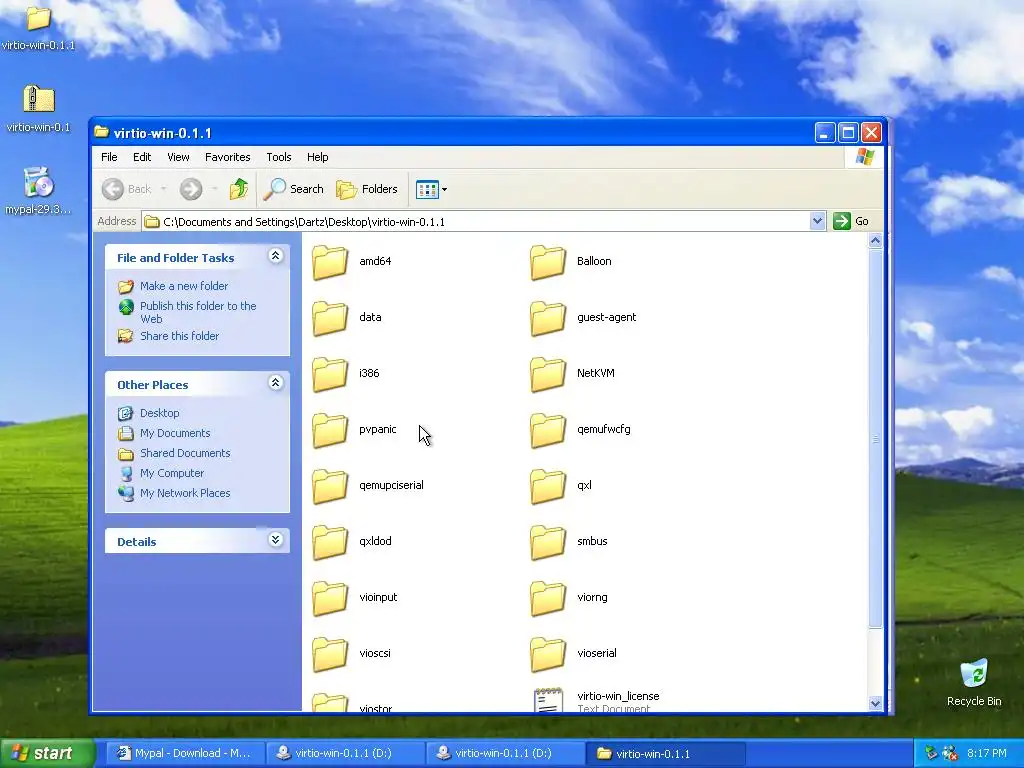
Task: Click the Forward arrow toolbar button
Action: (x=191, y=189)
